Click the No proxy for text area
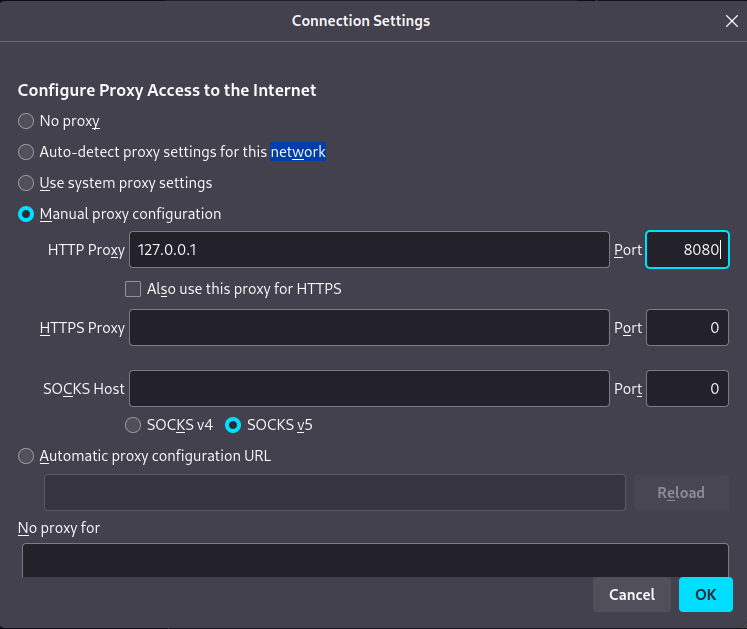747x629 pixels. click(375, 560)
